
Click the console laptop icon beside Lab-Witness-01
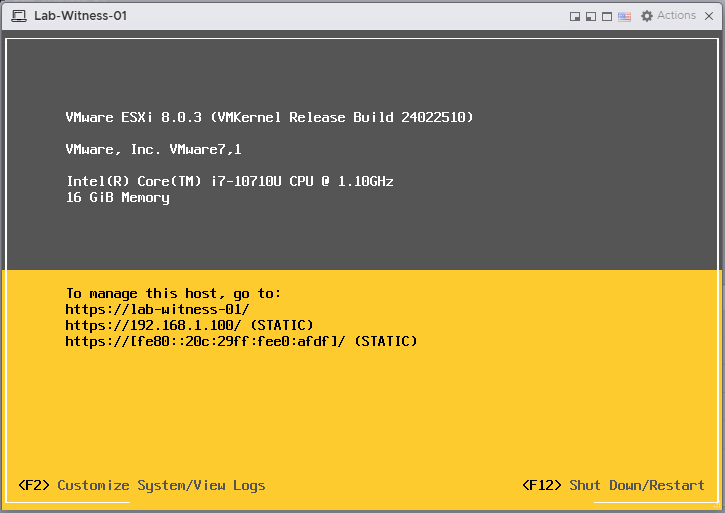(19, 16)
